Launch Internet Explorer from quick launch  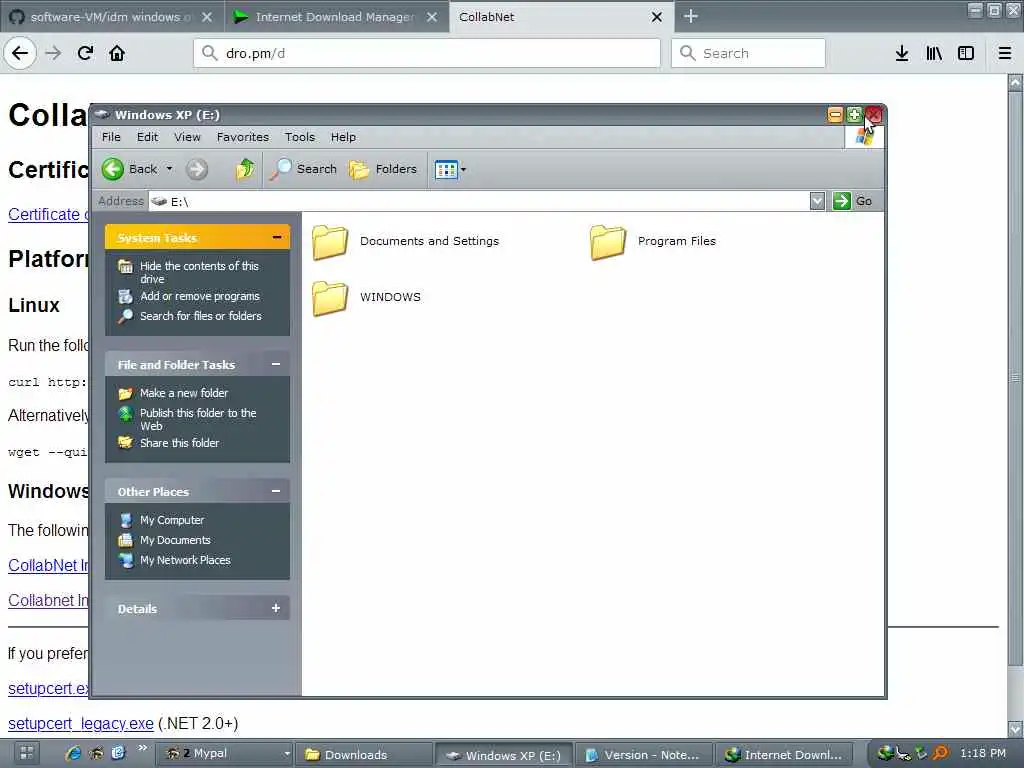[x=73, y=754]
